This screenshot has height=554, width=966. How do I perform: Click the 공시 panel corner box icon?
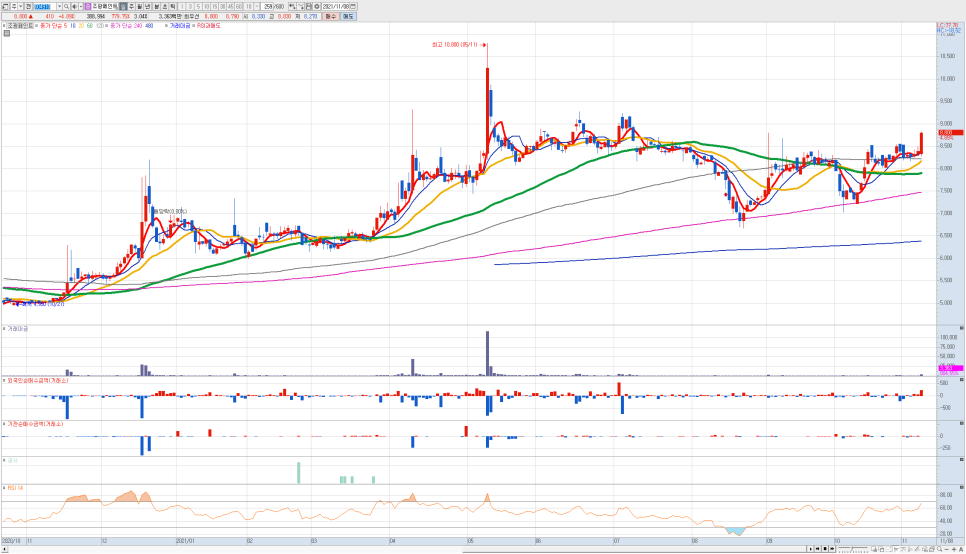tap(961, 460)
